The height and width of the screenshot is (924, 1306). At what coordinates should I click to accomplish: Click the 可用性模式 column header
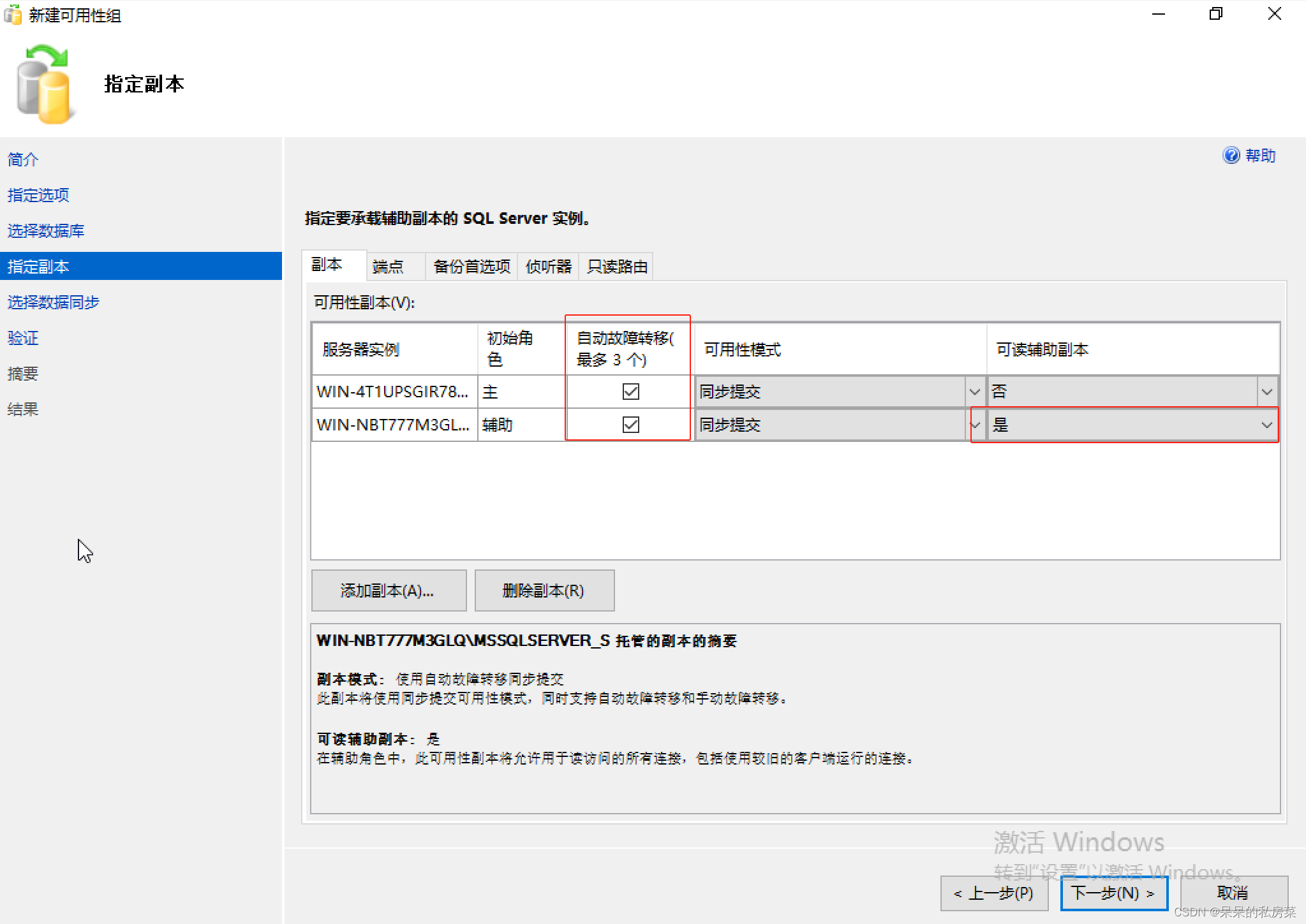click(x=840, y=349)
